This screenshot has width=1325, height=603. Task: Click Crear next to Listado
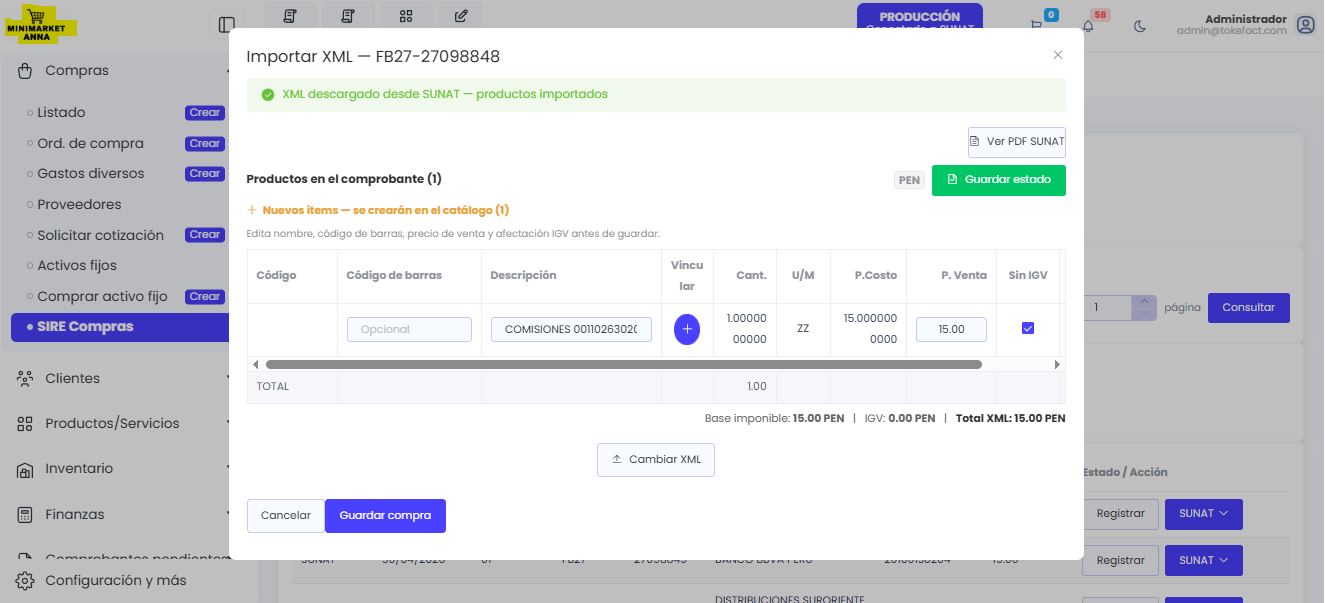click(205, 113)
